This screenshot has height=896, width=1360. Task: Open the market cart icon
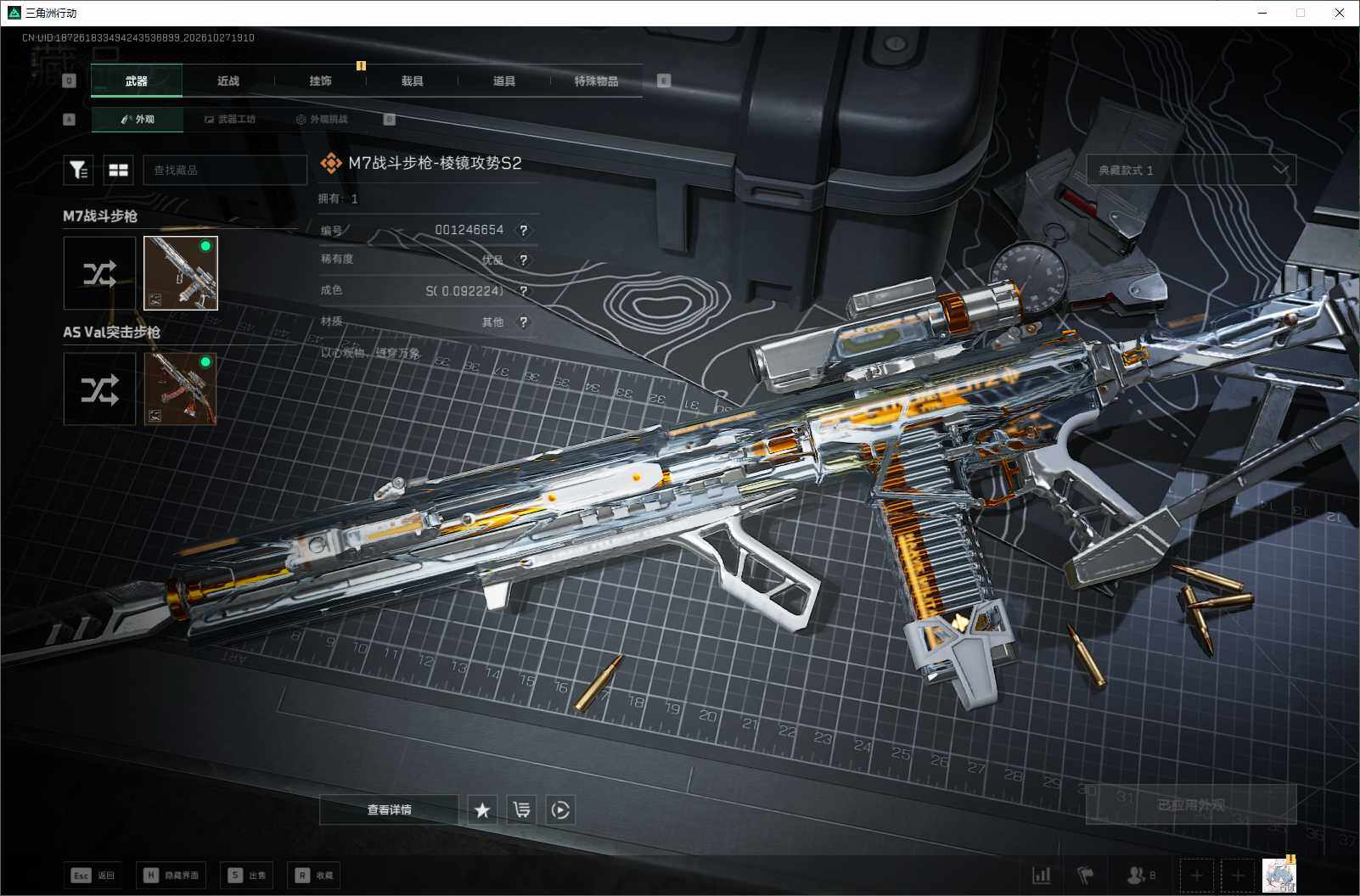521,810
